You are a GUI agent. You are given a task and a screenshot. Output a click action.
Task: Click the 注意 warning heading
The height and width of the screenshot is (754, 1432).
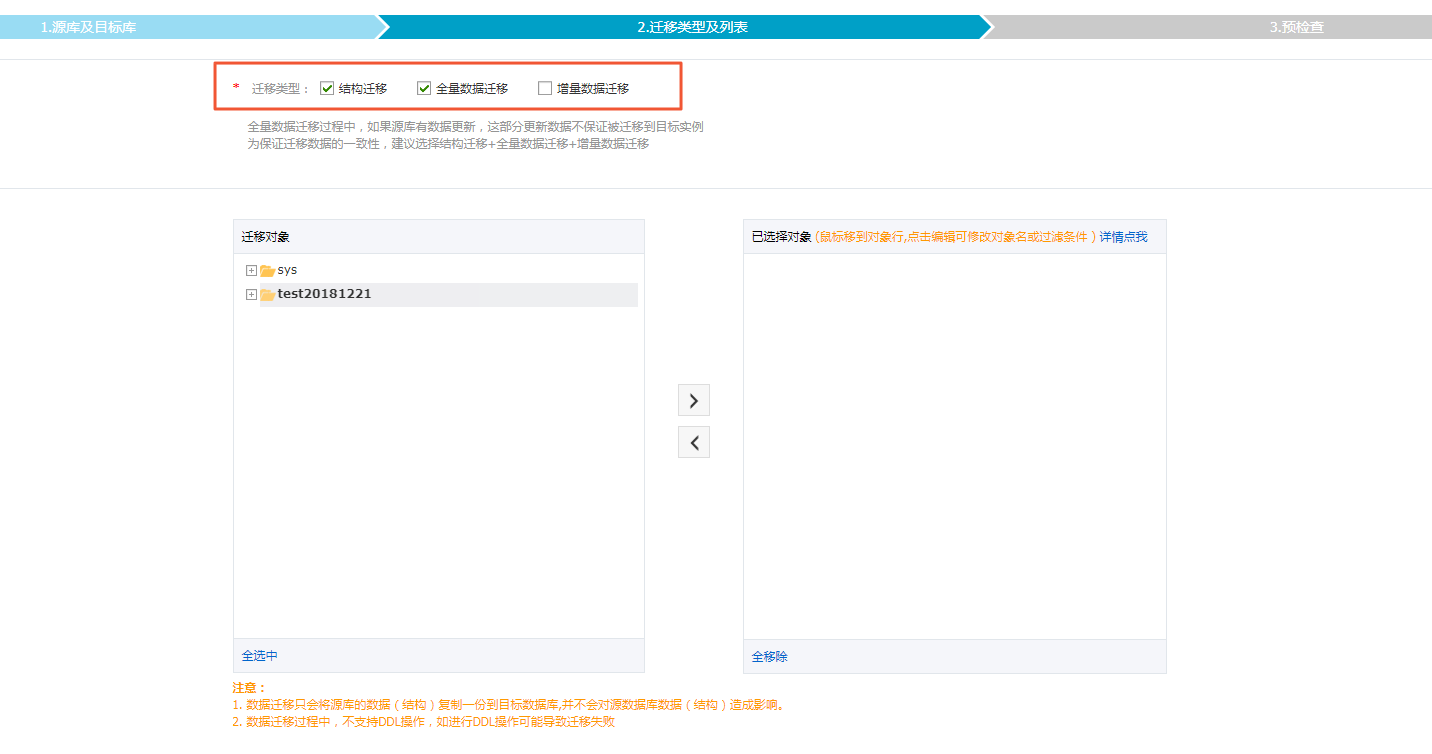[250, 688]
